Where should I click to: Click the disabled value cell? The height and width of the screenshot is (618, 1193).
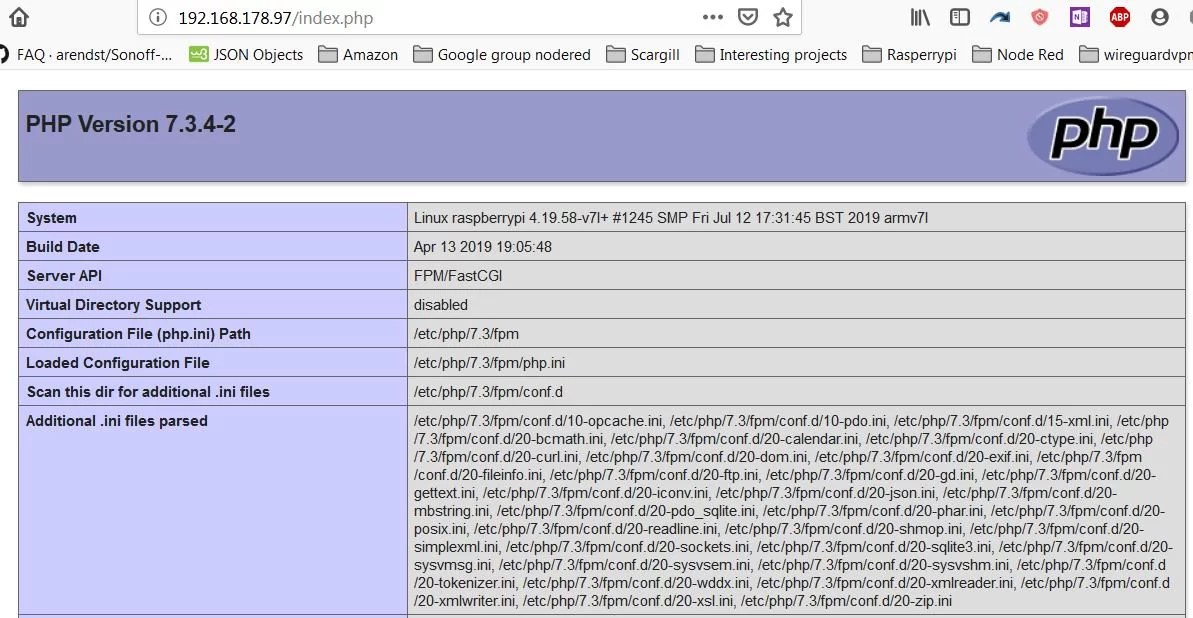tap(797, 304)
